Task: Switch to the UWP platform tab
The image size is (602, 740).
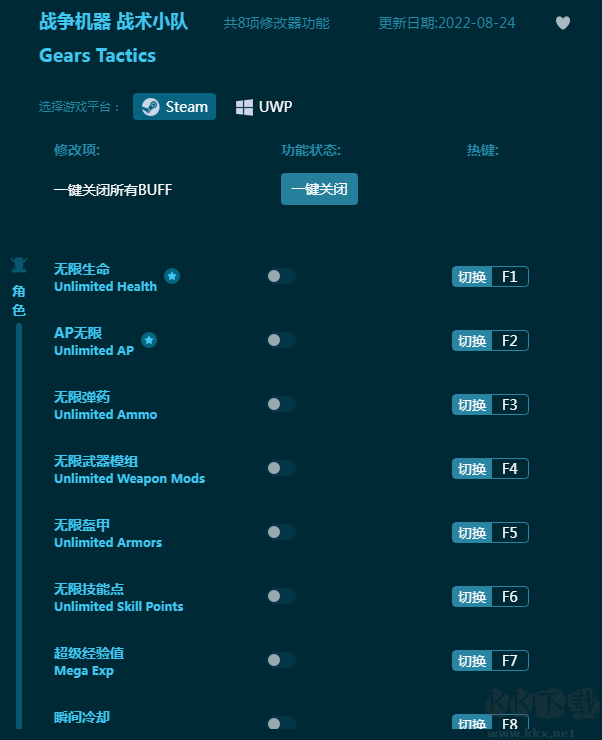Action: 264,107
